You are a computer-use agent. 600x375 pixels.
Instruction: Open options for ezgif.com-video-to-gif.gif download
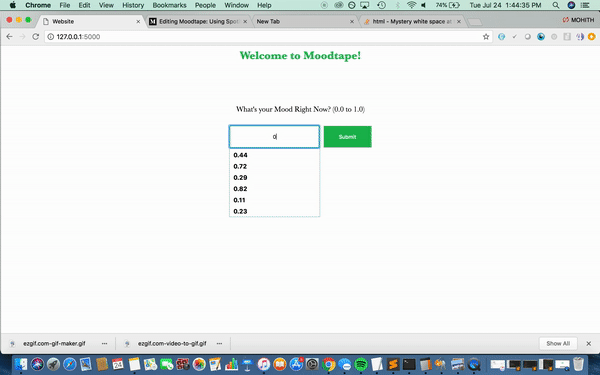[219, 343]
